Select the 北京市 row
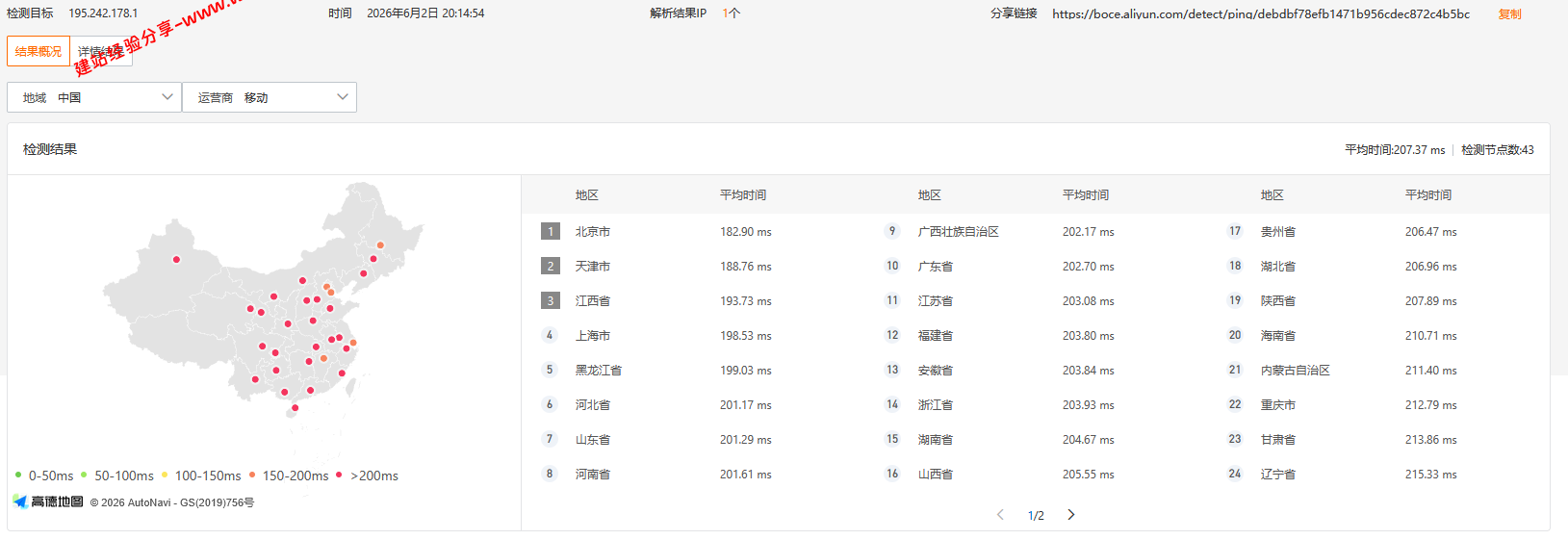 pyautogui.click(x=693, y=231)
